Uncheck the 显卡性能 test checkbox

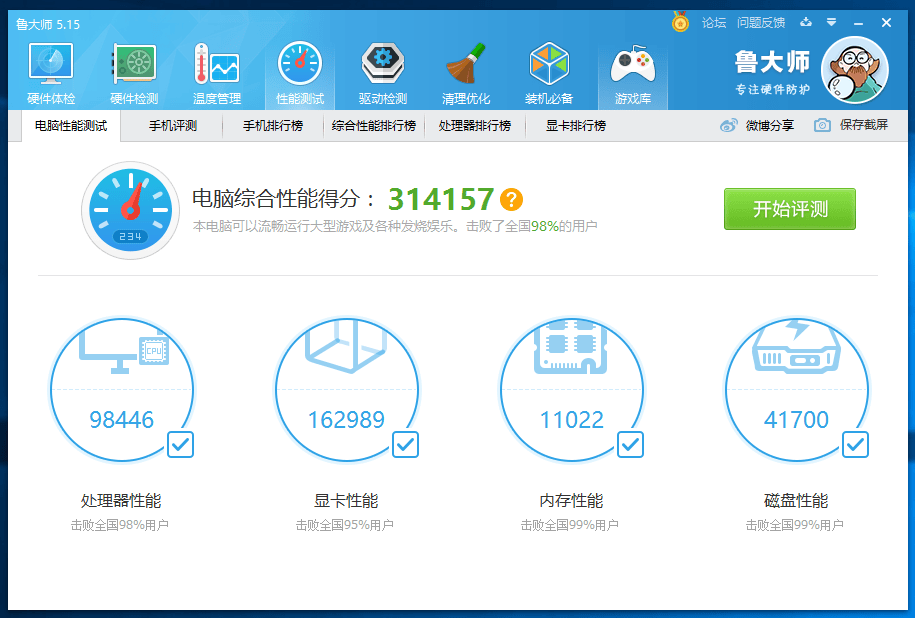click(x=405, y=445)
